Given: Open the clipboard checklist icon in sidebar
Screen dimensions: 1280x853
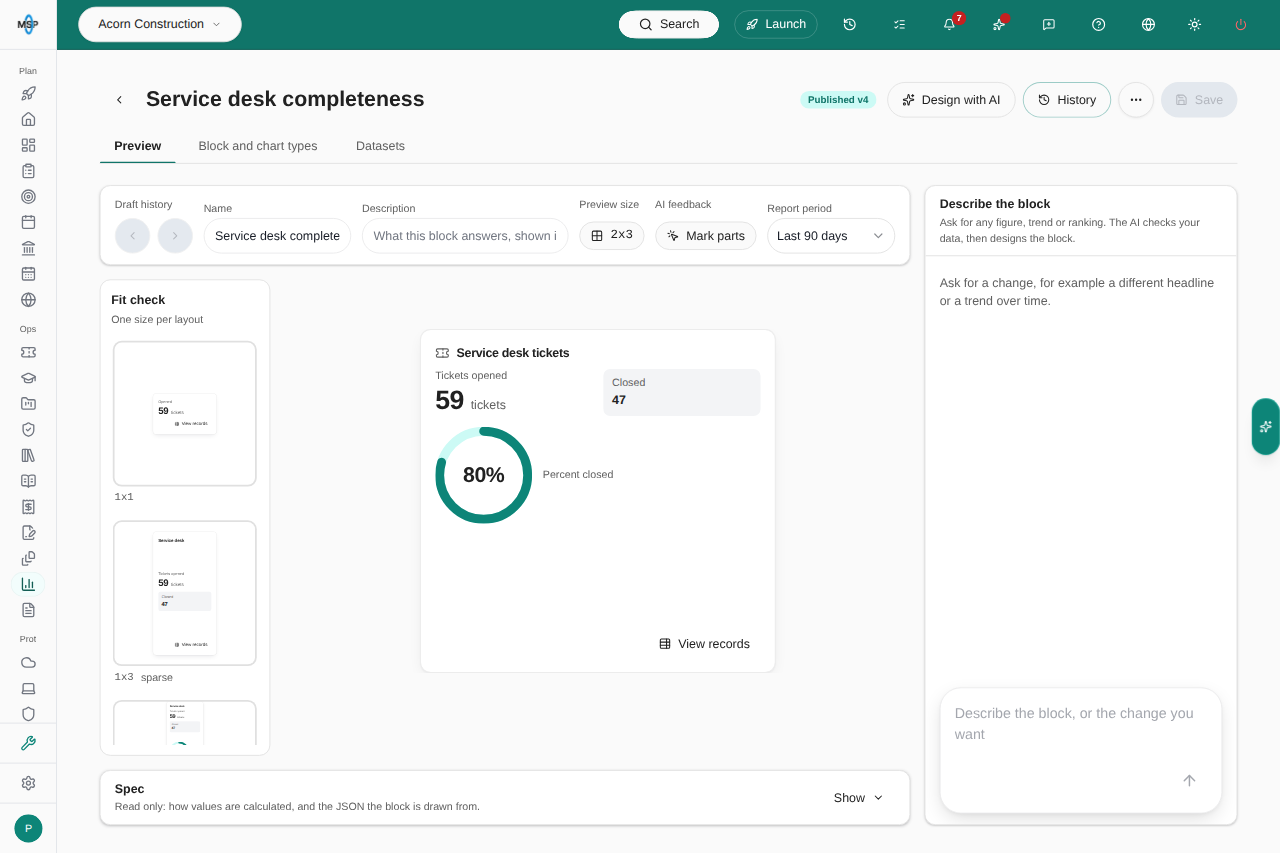Looking at the screenshot, I should point(28,171).
